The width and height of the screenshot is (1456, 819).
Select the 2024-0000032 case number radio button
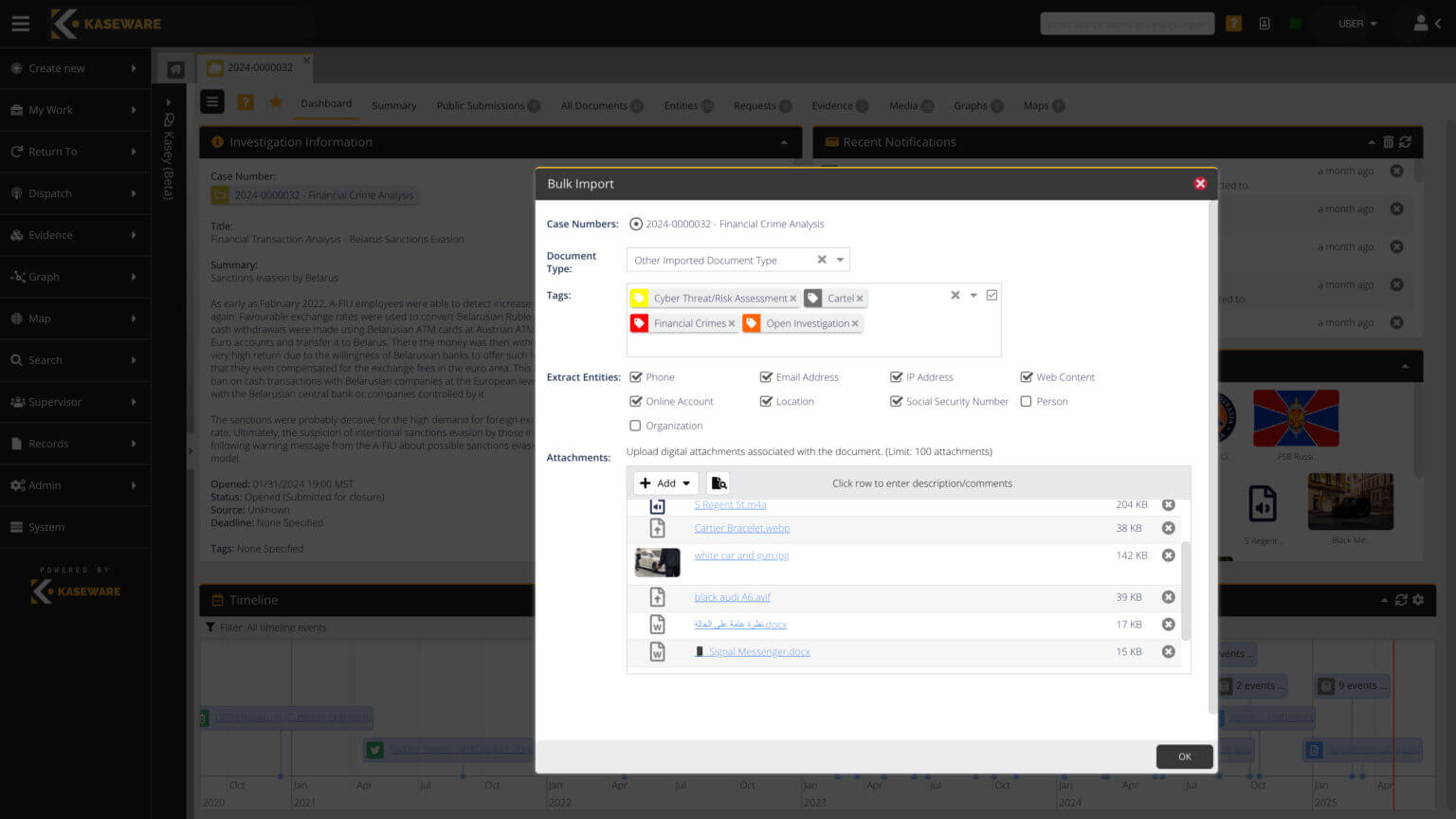point(635,224)
